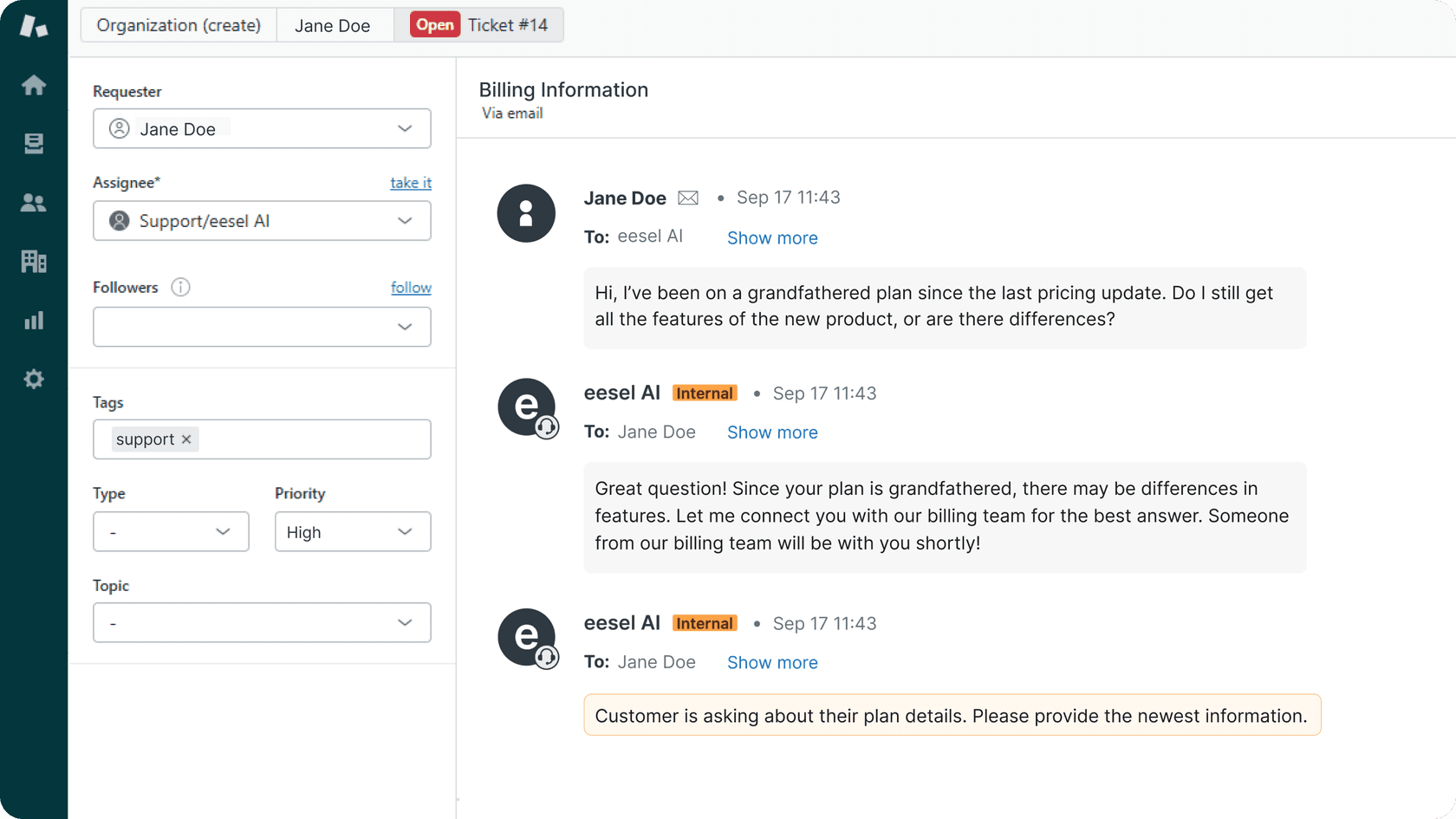Viewport: 1456px width, 819px height.
Task: Click the product logo at the sidebar top
Action: [33, 25]
